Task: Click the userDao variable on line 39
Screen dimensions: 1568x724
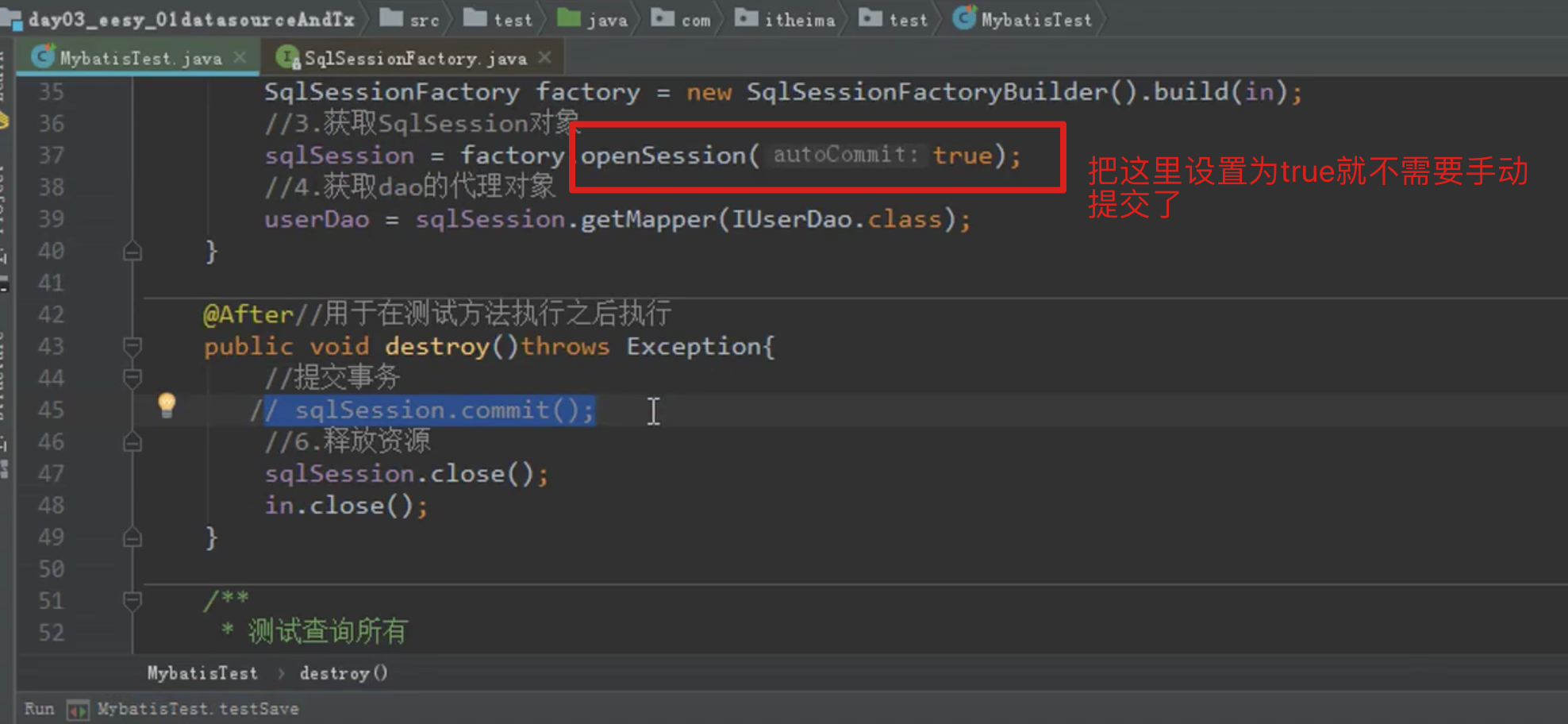Action: (x=317, y=219)
